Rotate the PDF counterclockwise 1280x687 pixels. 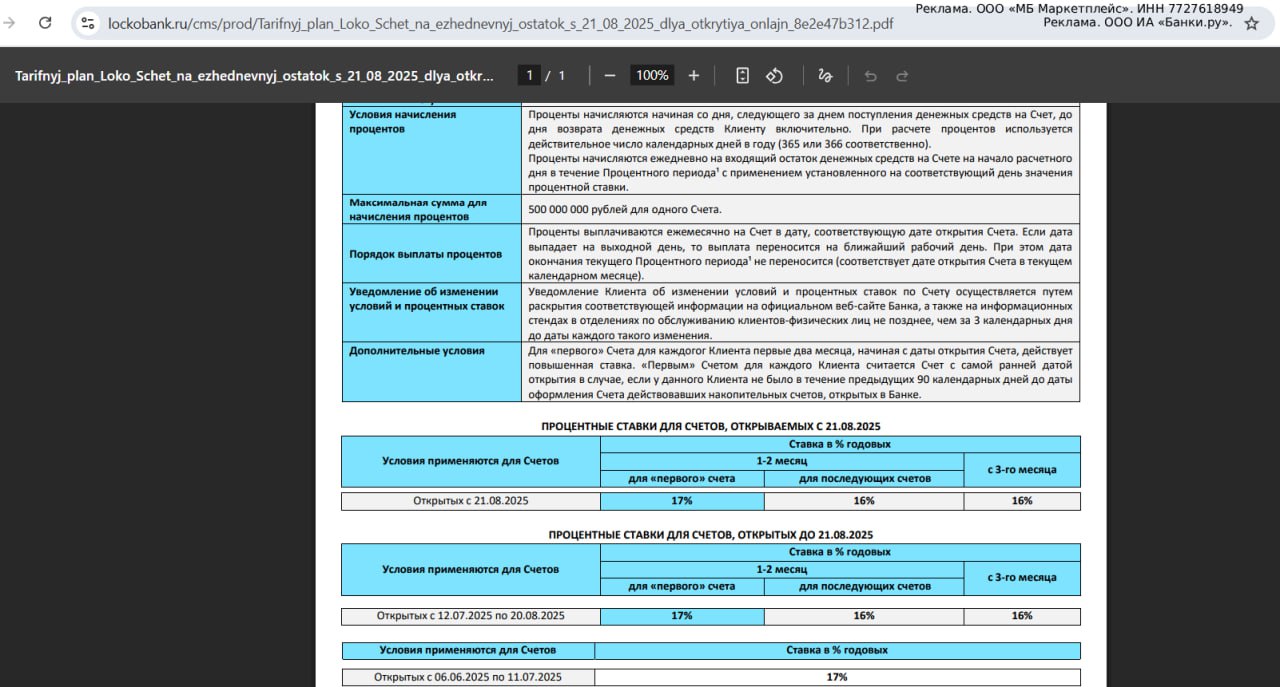774,75
